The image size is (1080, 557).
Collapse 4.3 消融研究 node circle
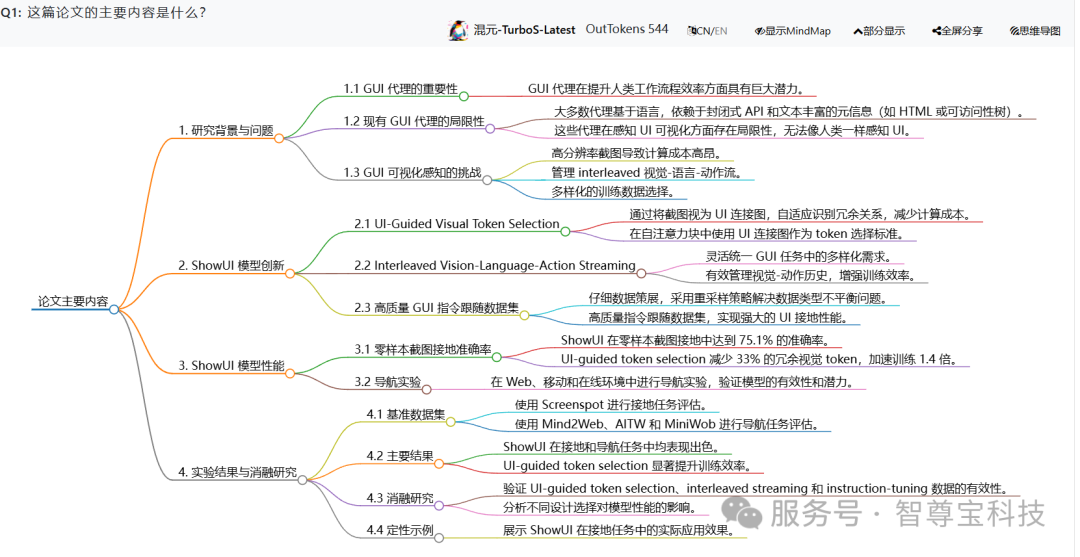pyautogui.click(x=439, y=505)
